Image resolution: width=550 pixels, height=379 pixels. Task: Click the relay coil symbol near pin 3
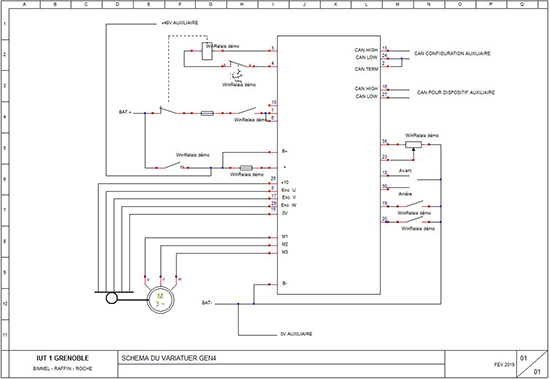coord(207,51)
